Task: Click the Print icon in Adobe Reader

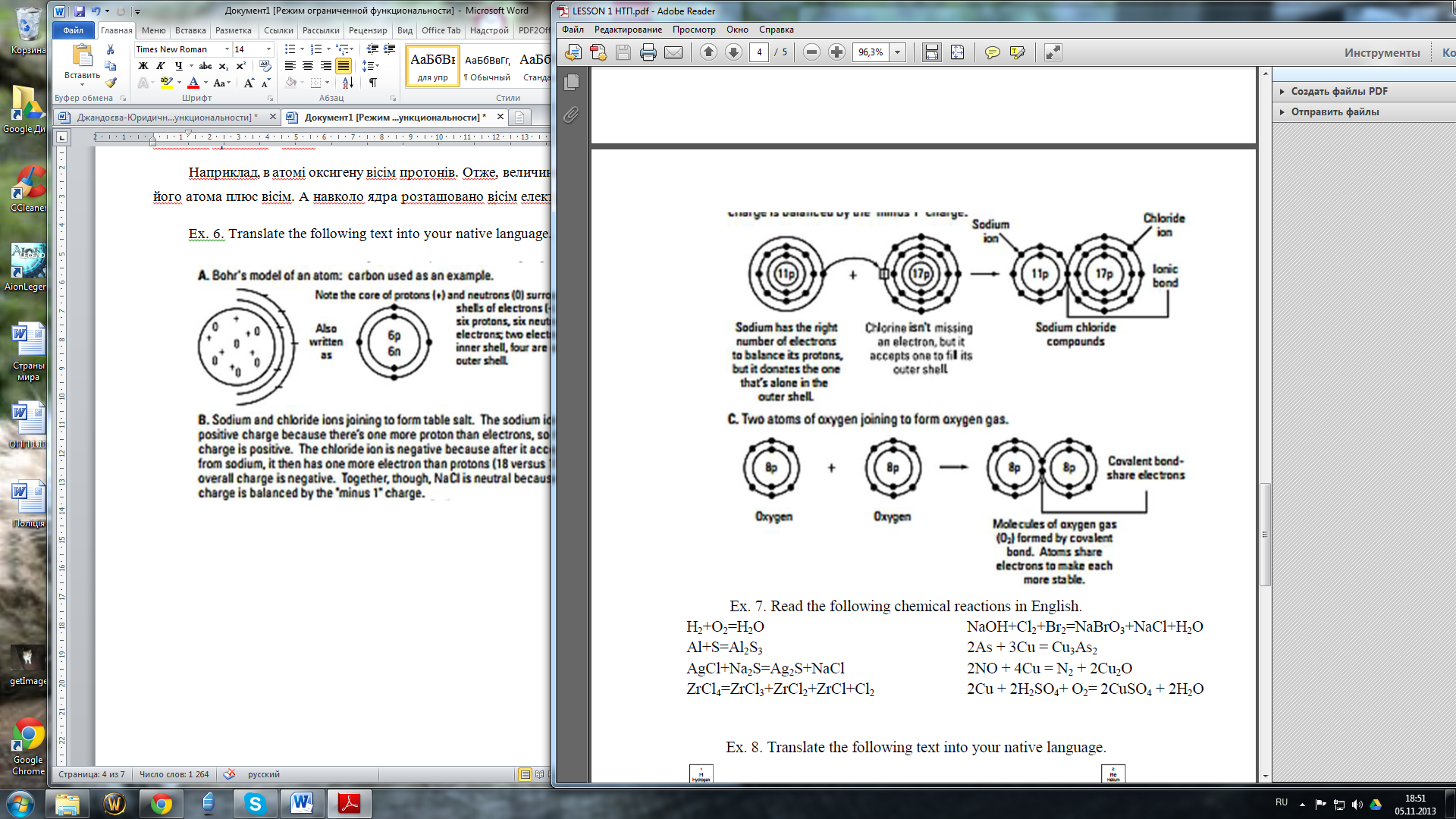Action: pos(648,52)
